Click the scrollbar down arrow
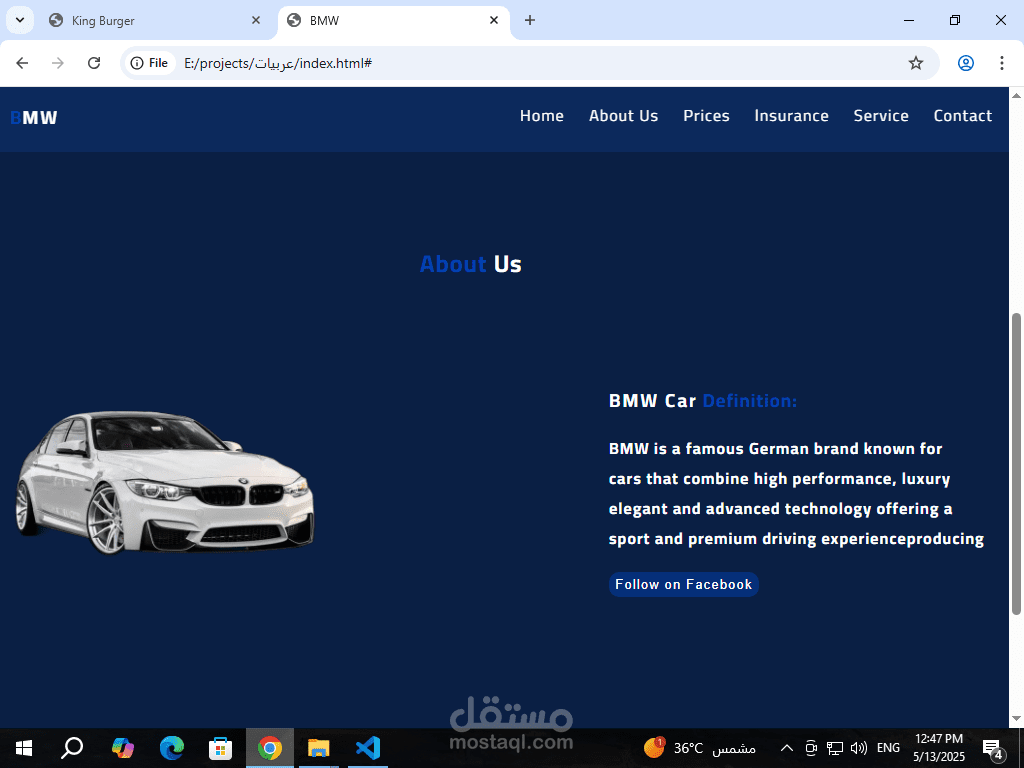This screenshot has width=1024, height=768. point(1016,720)
